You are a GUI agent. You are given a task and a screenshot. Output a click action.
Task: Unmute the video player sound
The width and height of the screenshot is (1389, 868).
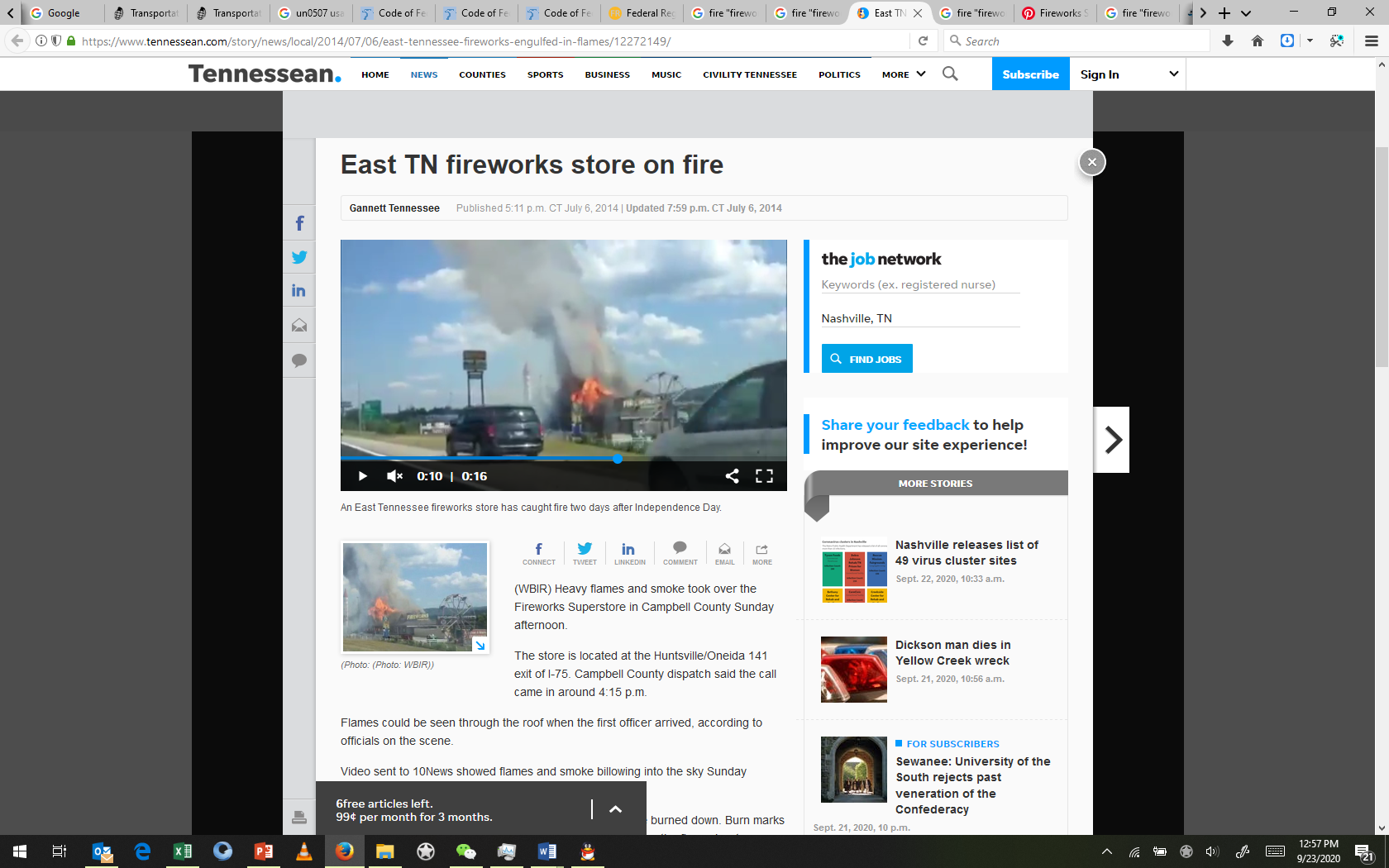394,476
